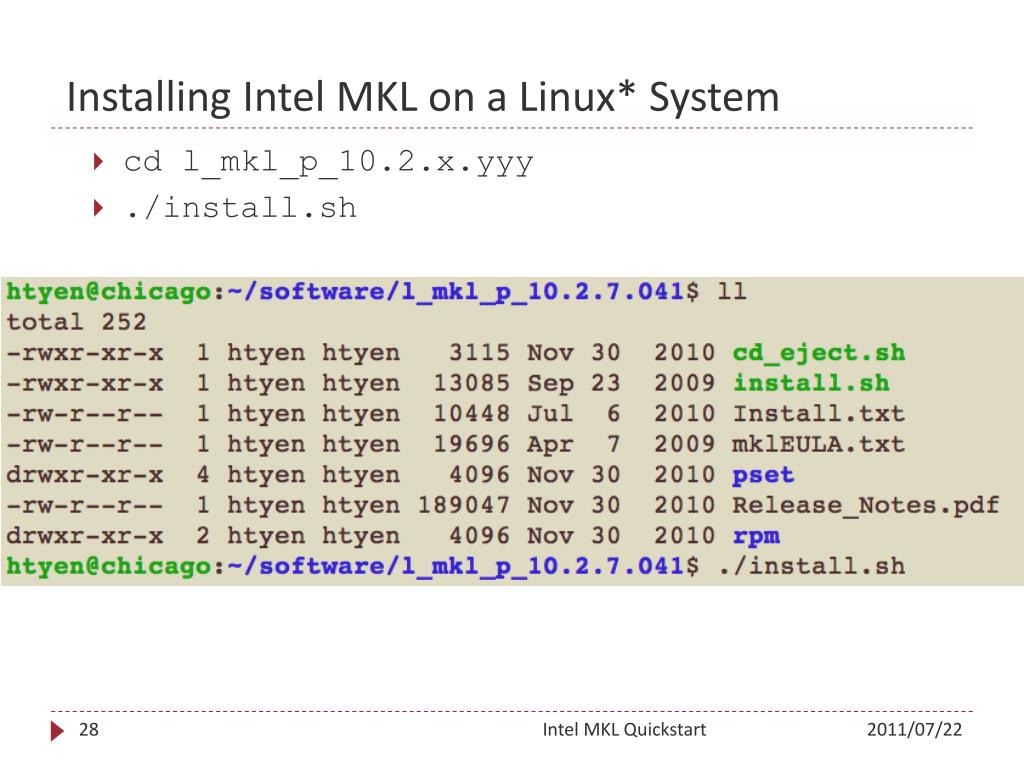Screen dimensions: 1024x768
Task: Click the footer text 'Intel MKL Quickstart'
Action: click(x=624, y=729)
